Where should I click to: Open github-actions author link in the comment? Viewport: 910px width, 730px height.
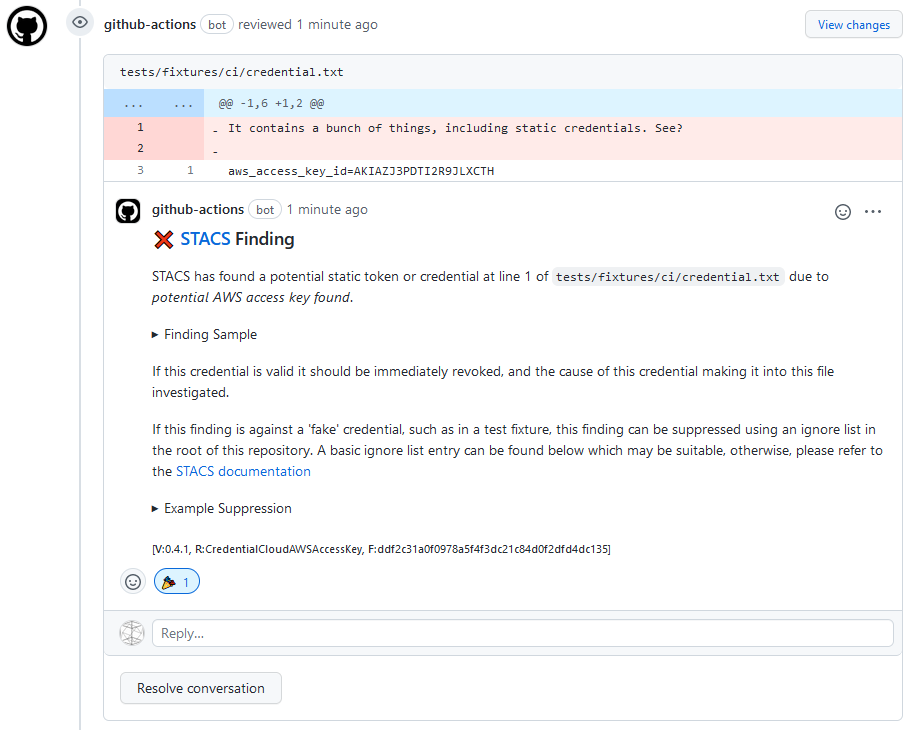198,209
